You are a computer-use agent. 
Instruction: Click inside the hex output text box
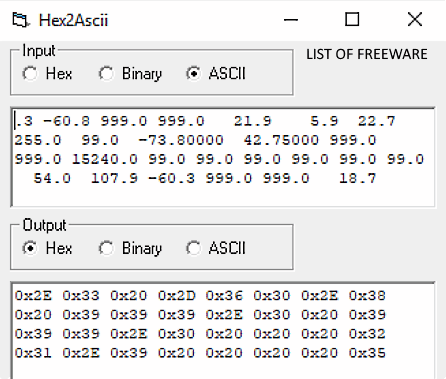point(223,331)
